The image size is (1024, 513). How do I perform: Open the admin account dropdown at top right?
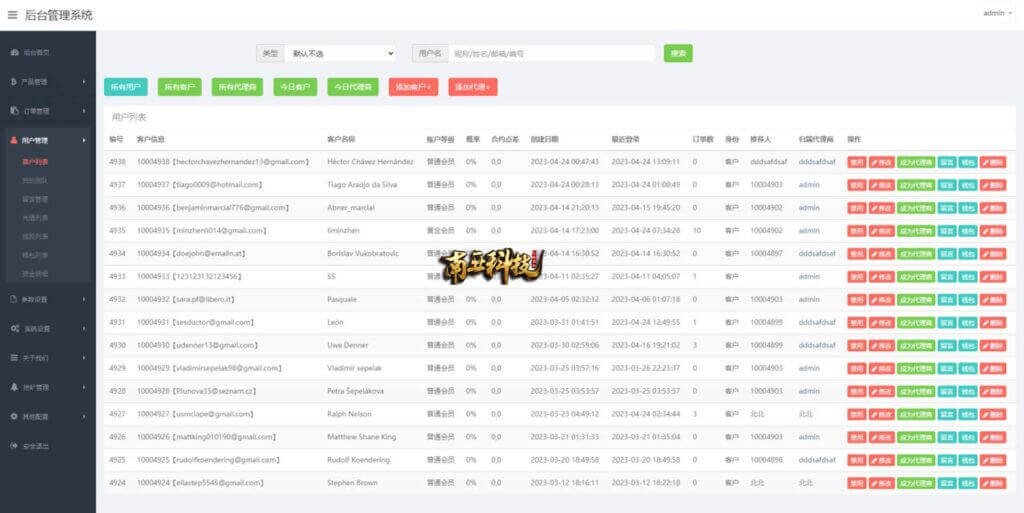pos(997,13)
